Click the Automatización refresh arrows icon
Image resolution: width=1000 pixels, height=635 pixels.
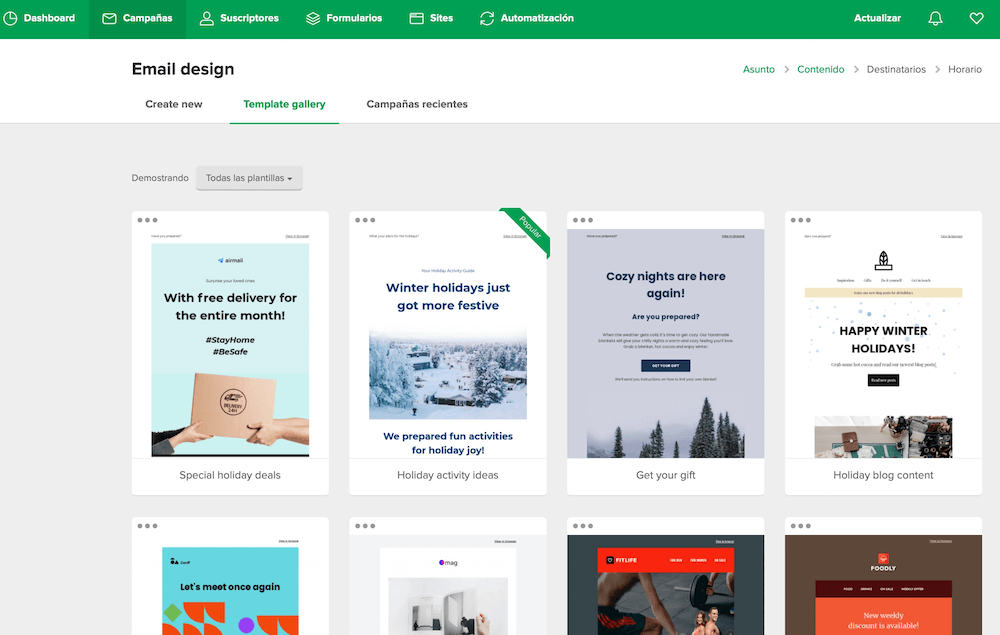487,18
